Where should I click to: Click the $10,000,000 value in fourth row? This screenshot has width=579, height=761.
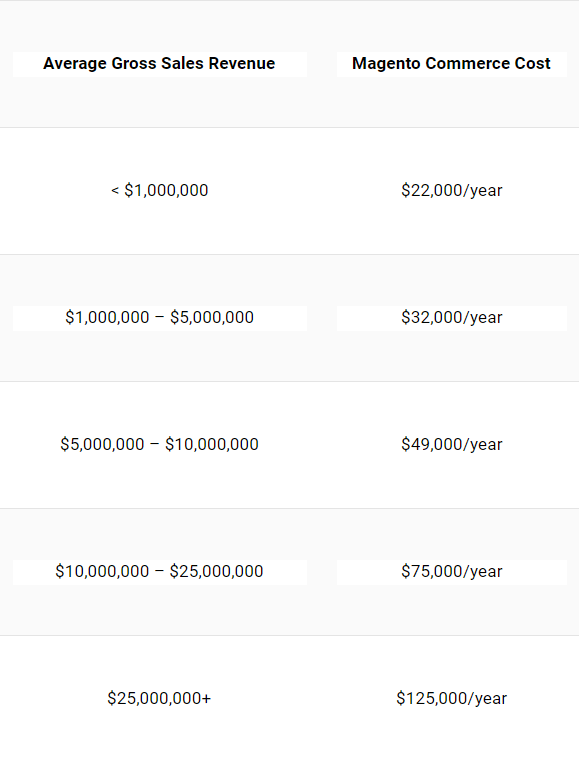coord(102,571)
